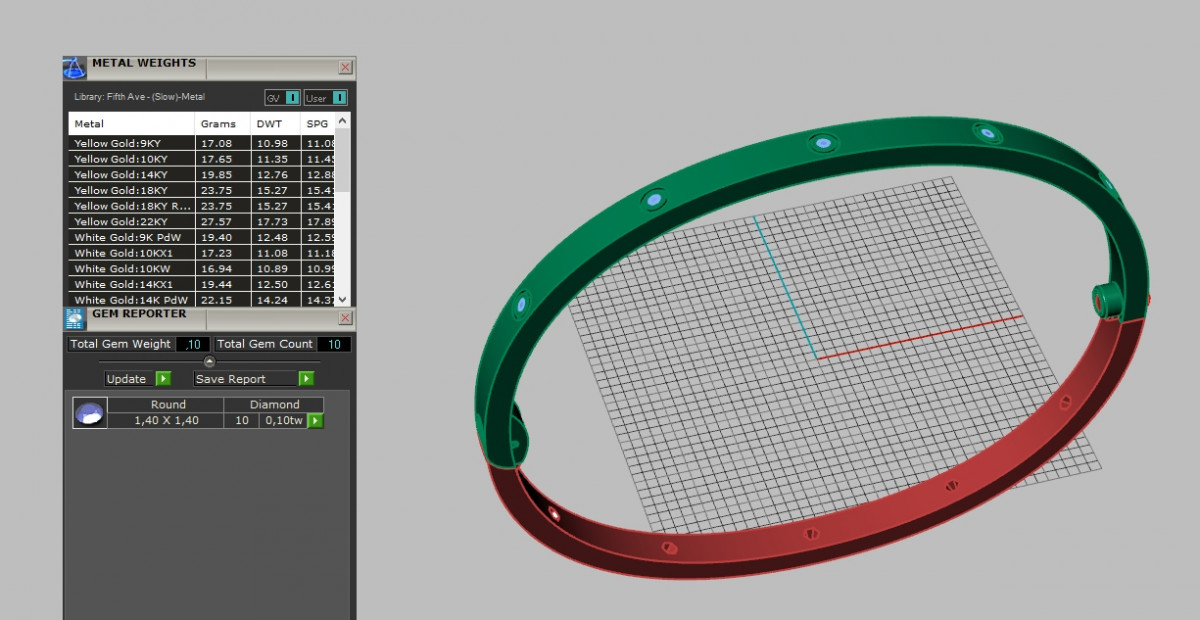Click the GEM REPORTER panel title
This screenshot has width=1200, height=620.
tap(139, 314)
